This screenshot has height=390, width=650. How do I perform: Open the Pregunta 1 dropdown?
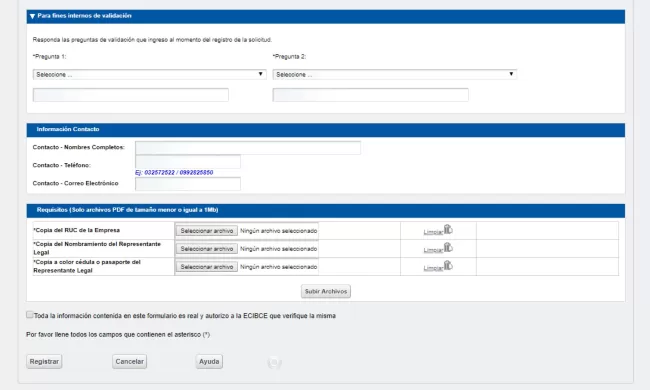point(149,75)
